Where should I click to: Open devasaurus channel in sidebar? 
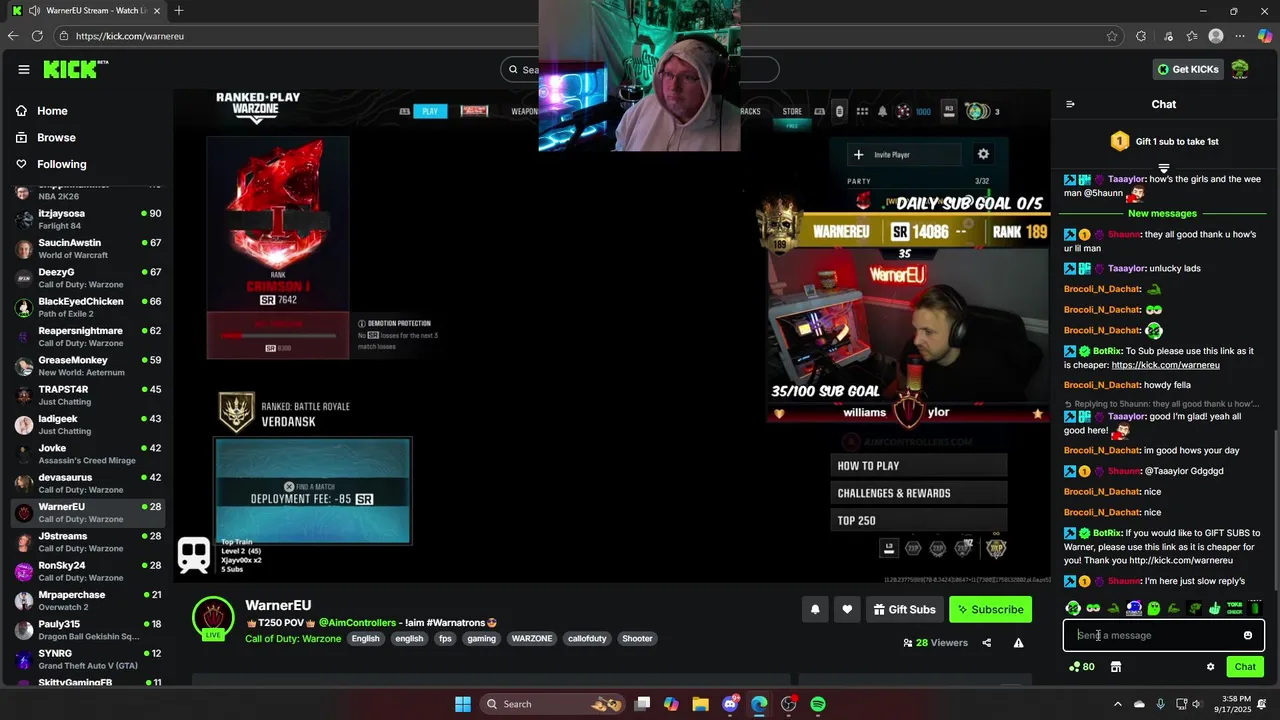pyautogui.click(x=88, y=483)
